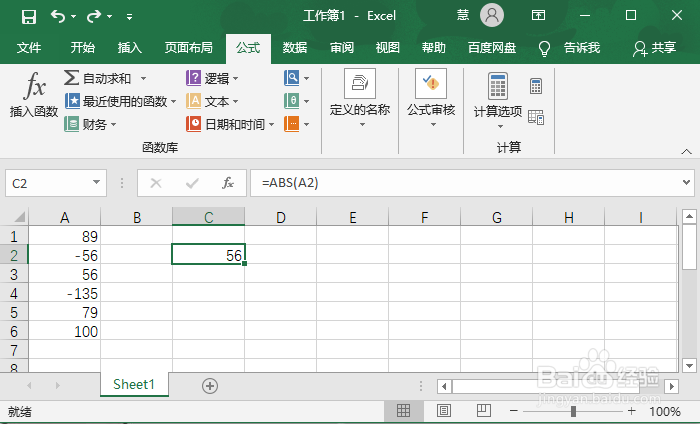Switch to the 页面布局 tab
Screen dimensions: 700x424
tap(188, 47)
